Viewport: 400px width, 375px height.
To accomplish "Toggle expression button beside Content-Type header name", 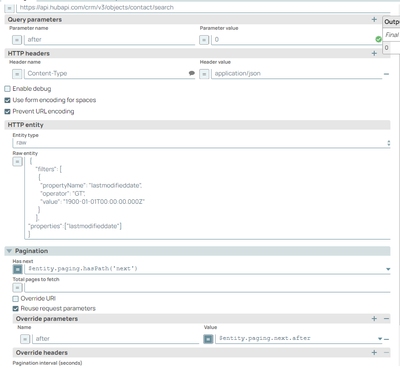I will (17, 74).
